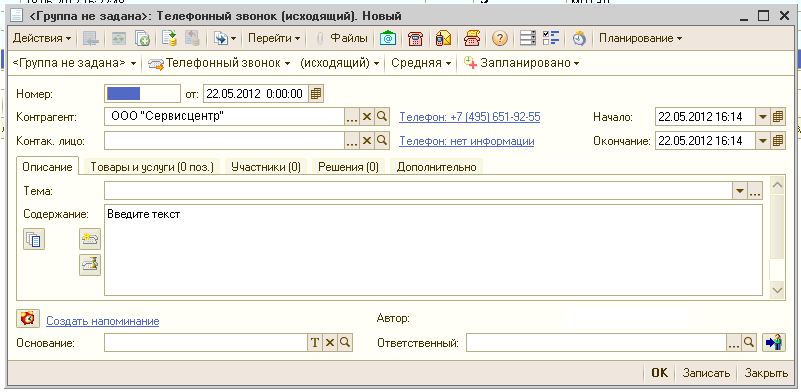Clear the Контрагент field with X
Screen dimensions: 801x392
click(x=367, y=117)
